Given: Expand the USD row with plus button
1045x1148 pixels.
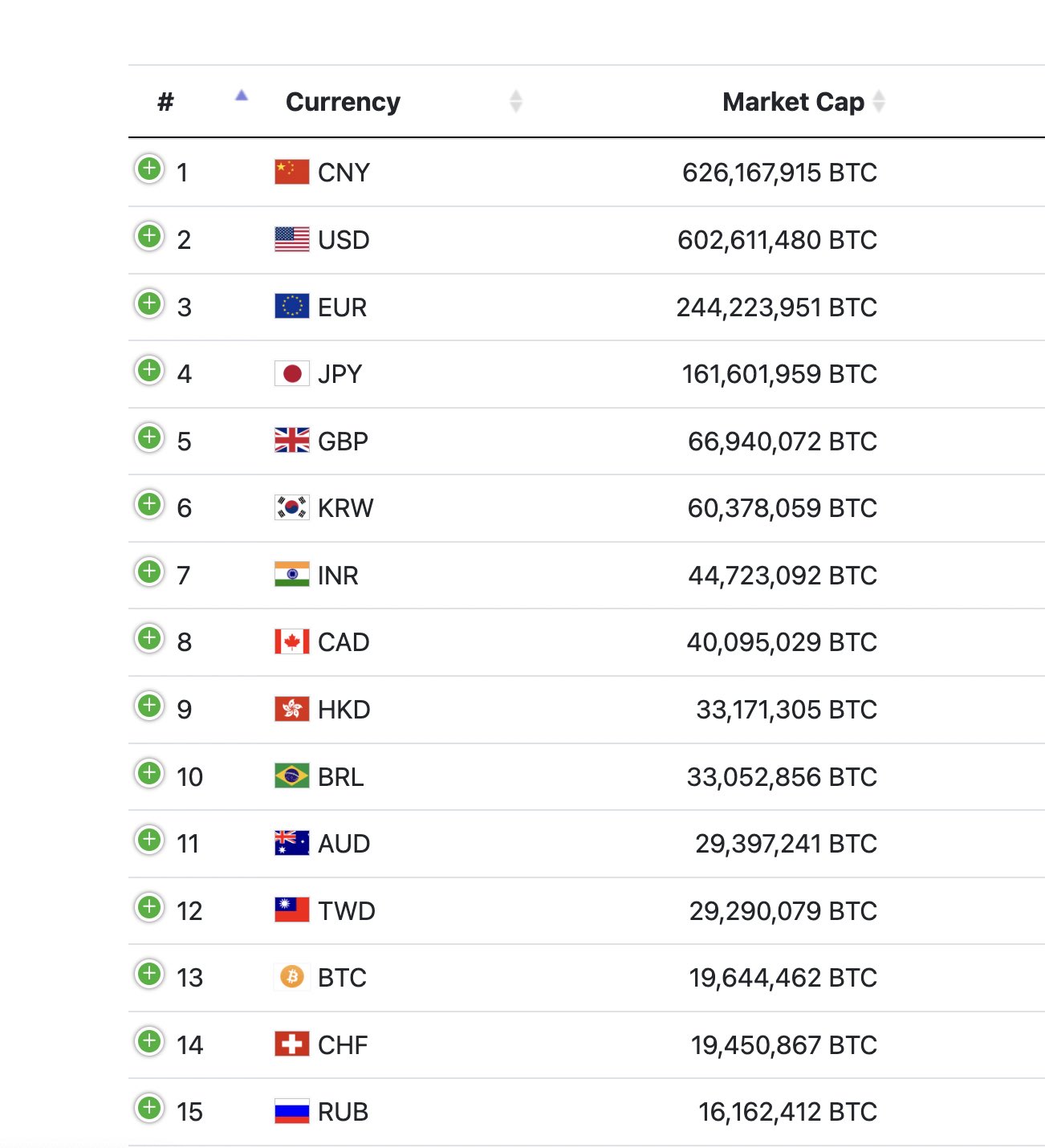Looking at the screenshot, I should click(149, 237).
